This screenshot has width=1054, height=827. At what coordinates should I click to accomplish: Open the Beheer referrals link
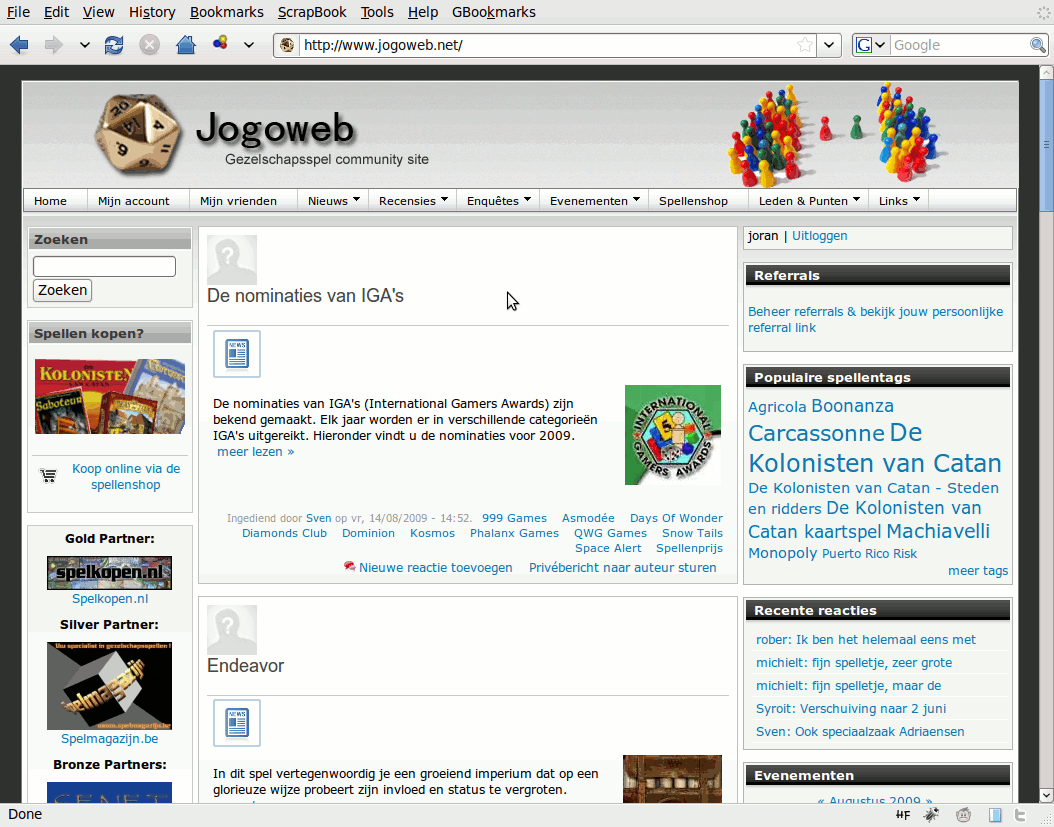[x=875, y=319]
